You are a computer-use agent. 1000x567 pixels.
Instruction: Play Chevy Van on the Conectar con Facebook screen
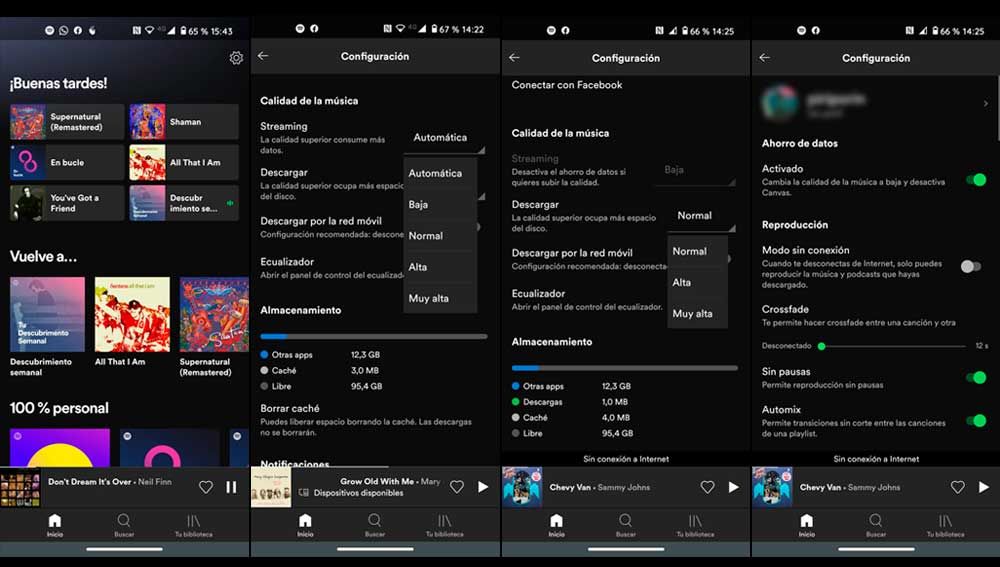pos(733,487)
